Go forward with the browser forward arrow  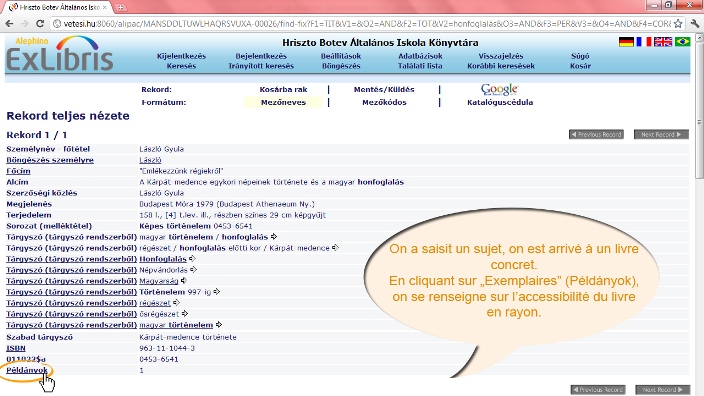[25, 23]
